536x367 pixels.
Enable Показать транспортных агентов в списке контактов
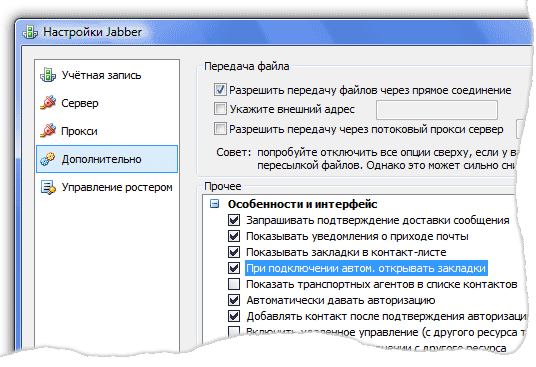pyautogui.click(x=234, y=284)
